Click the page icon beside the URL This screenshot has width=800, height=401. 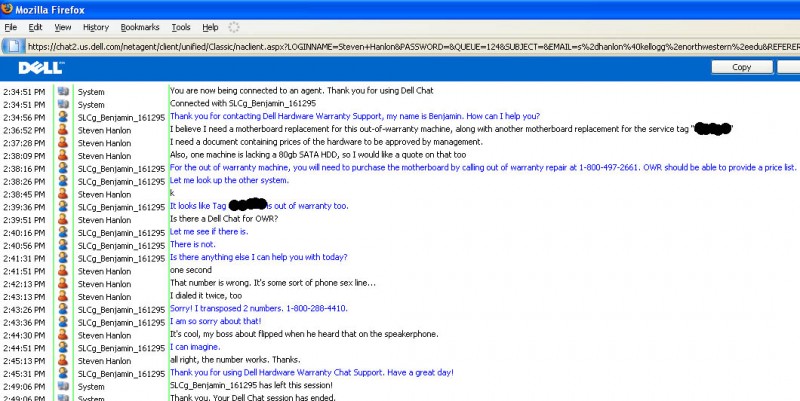(x=13, y=46)
